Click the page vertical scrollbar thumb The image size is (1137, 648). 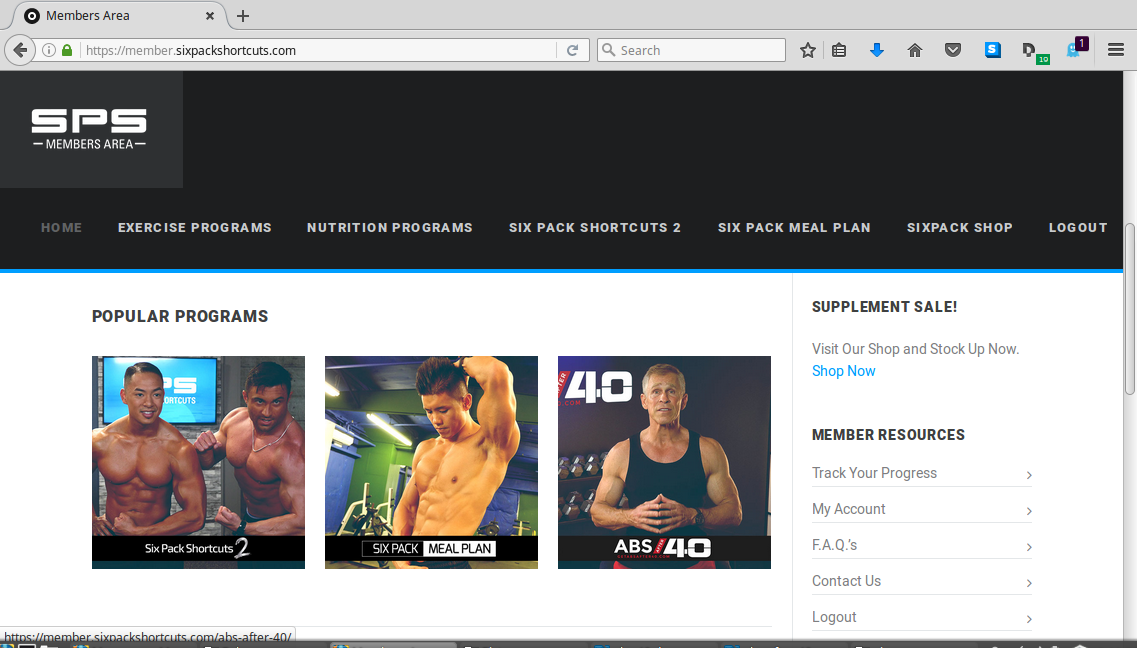coord(1130,310)
